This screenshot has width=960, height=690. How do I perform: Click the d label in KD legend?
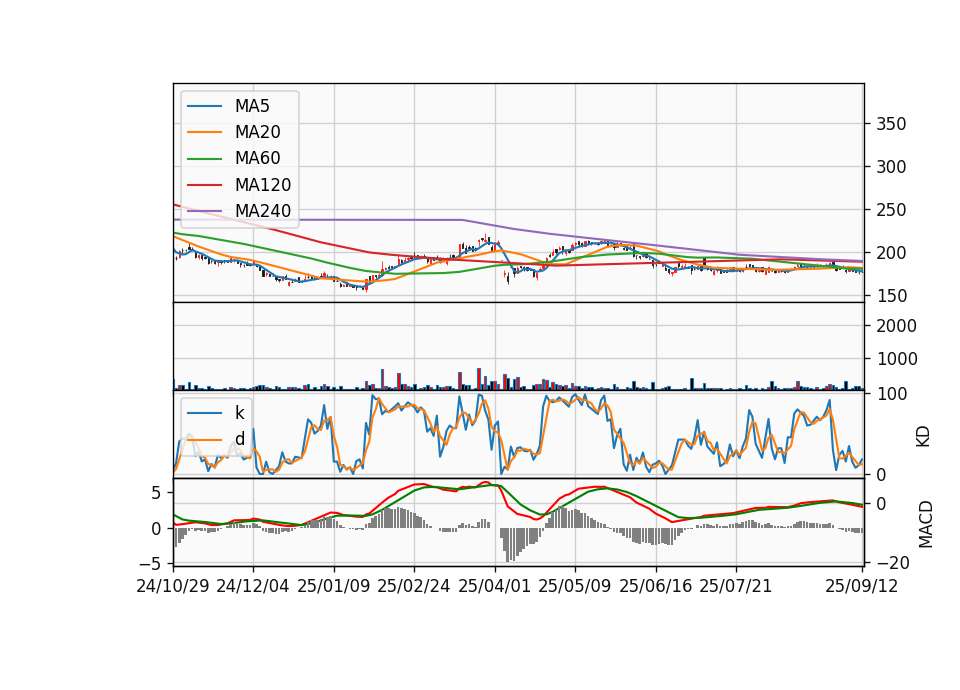(x=239, y=439)
